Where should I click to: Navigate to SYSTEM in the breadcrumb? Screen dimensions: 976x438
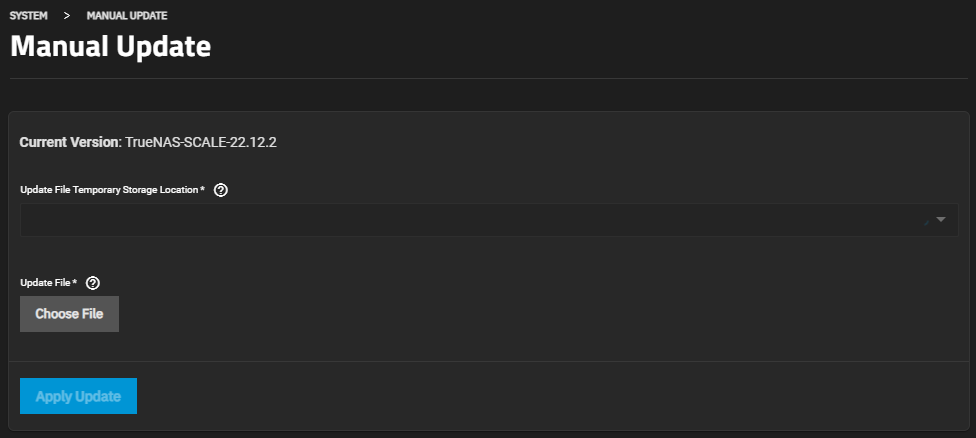click(x=29, y=16)
